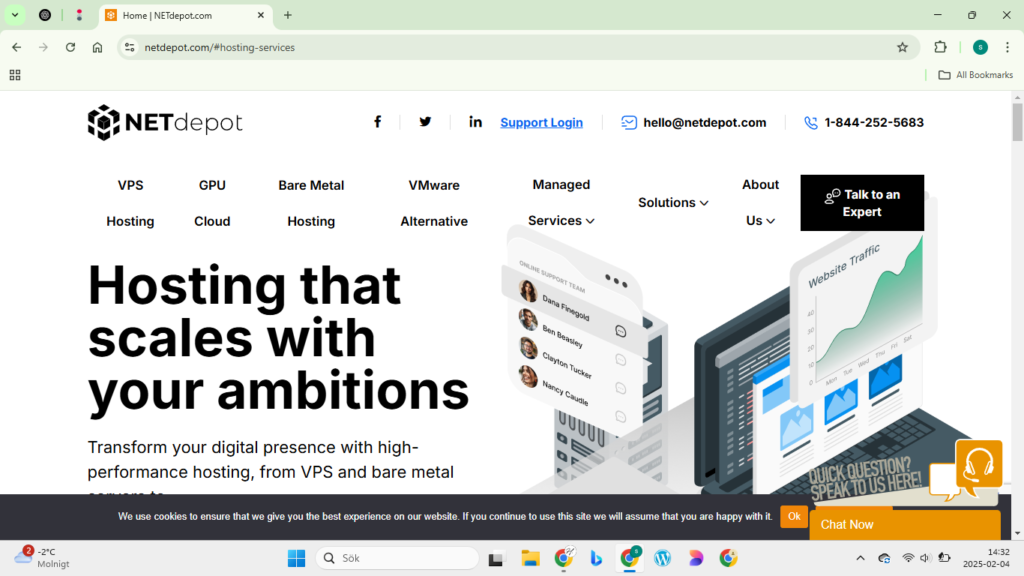
Task: Click the phone handset icon
Action: tap(810, 123)
